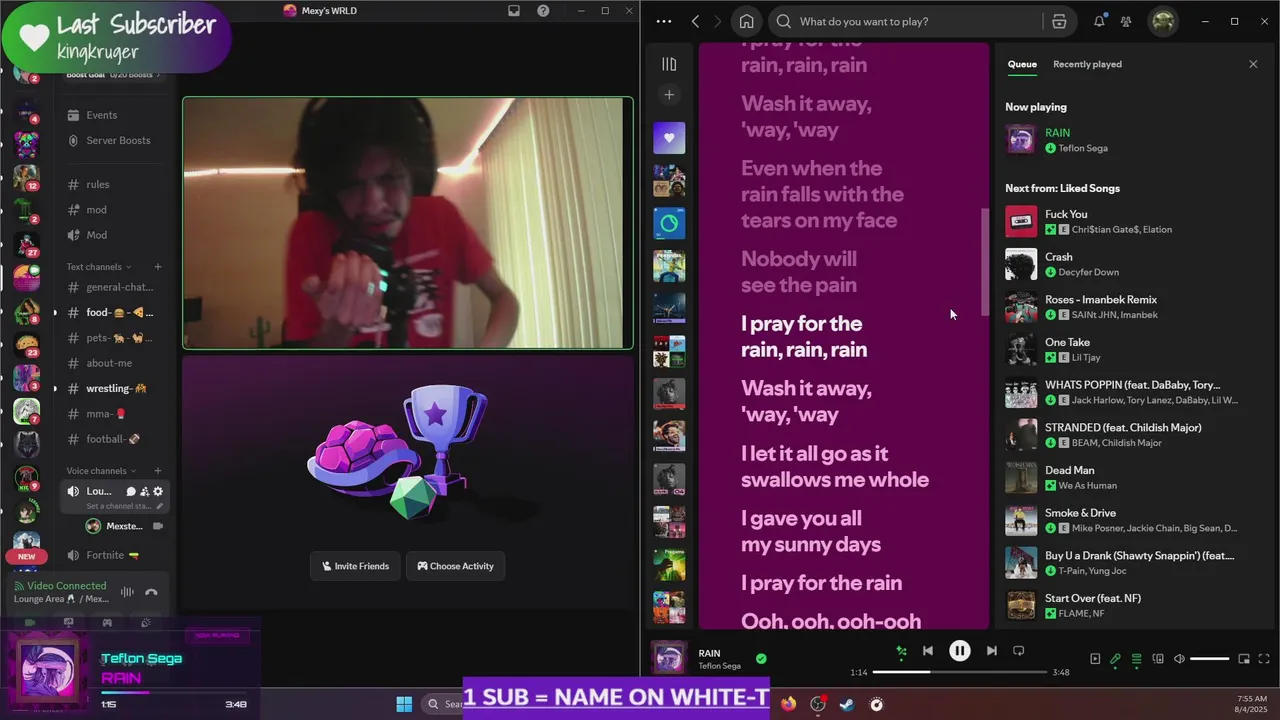
Task: Open Steam from the taskbar
Action: pos(847,704)
